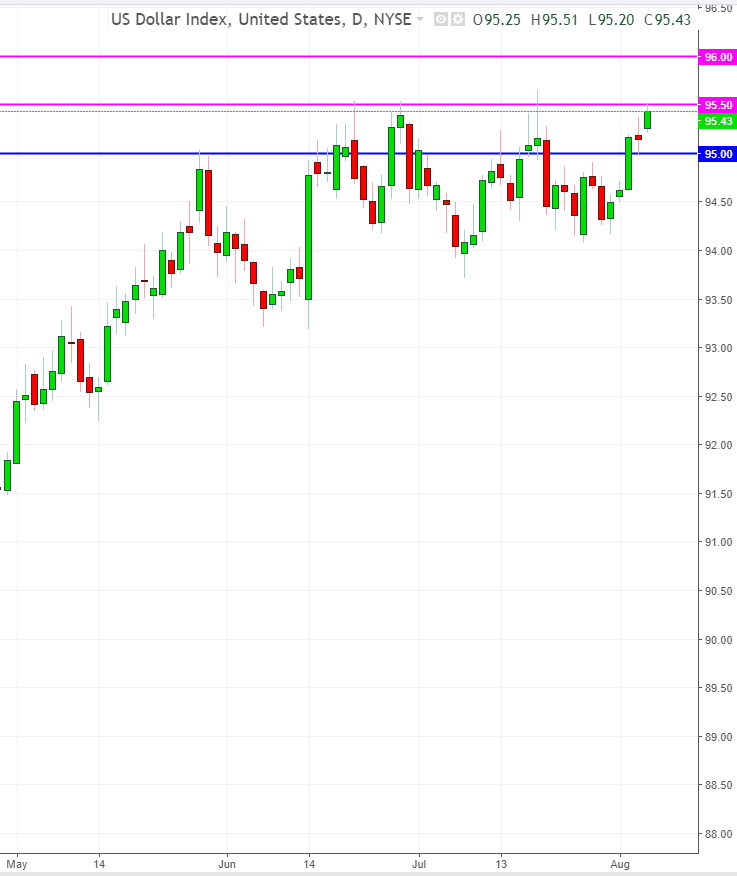Viewport: 737px width, 876px height.
Task: Open the settings icon next to the eye icon
Action: pos(457,19)
